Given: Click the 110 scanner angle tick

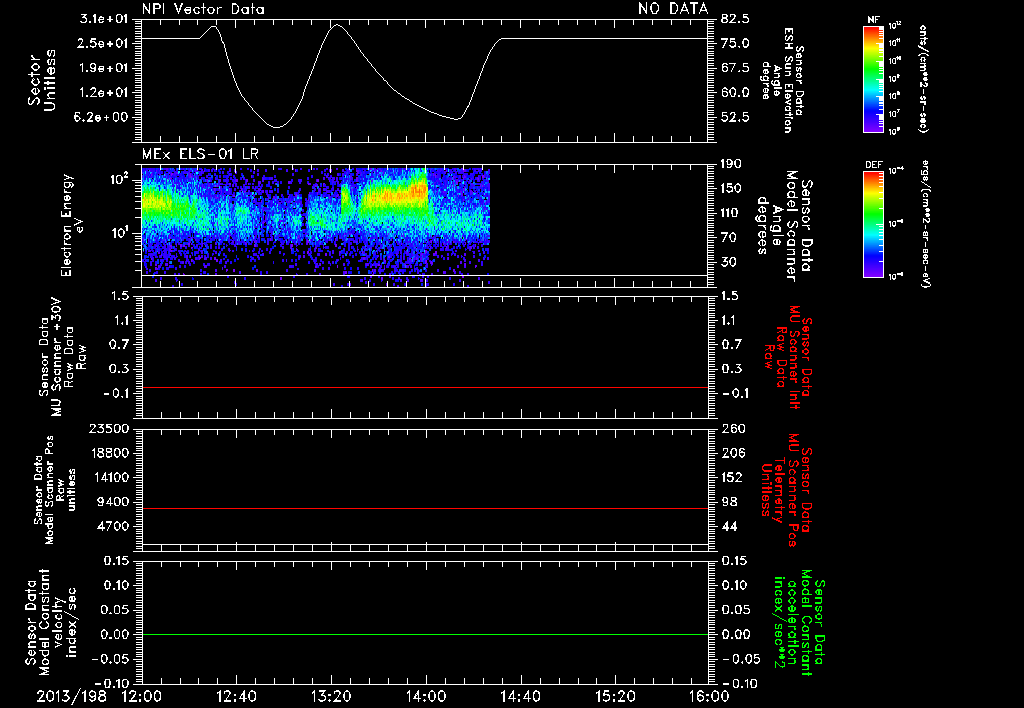Looking at the screenshot, I should (x=732, y=213).
